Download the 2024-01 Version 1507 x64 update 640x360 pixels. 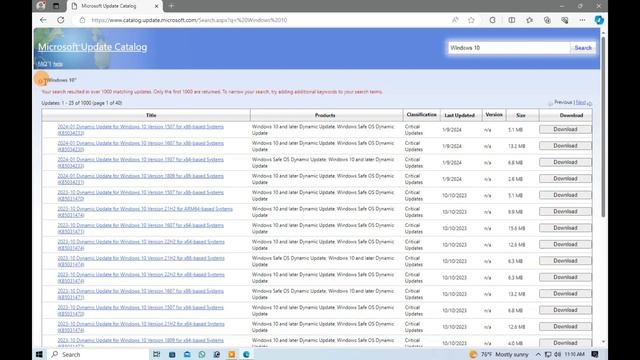pyautogui.click(x=565, y=162)
